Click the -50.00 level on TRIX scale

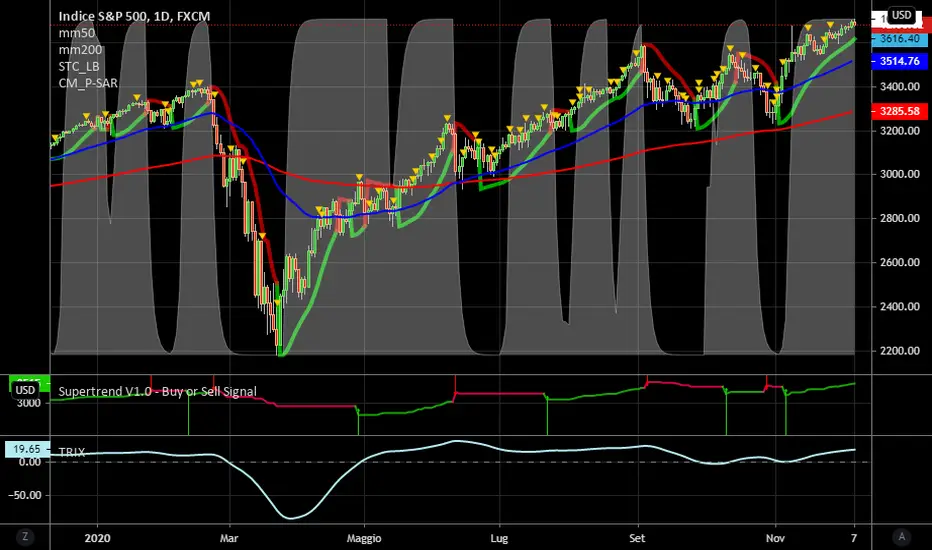(24, 495)
